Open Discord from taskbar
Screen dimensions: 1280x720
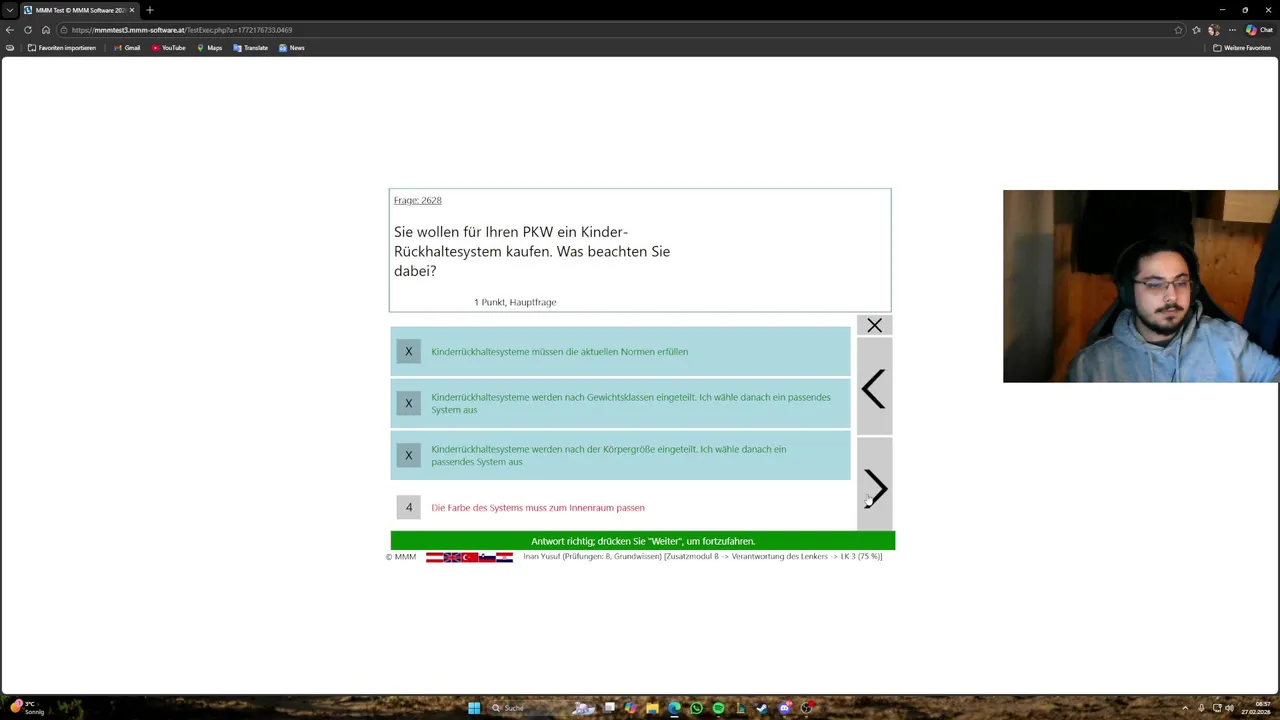pyautogui.click(x=785, y=708)
